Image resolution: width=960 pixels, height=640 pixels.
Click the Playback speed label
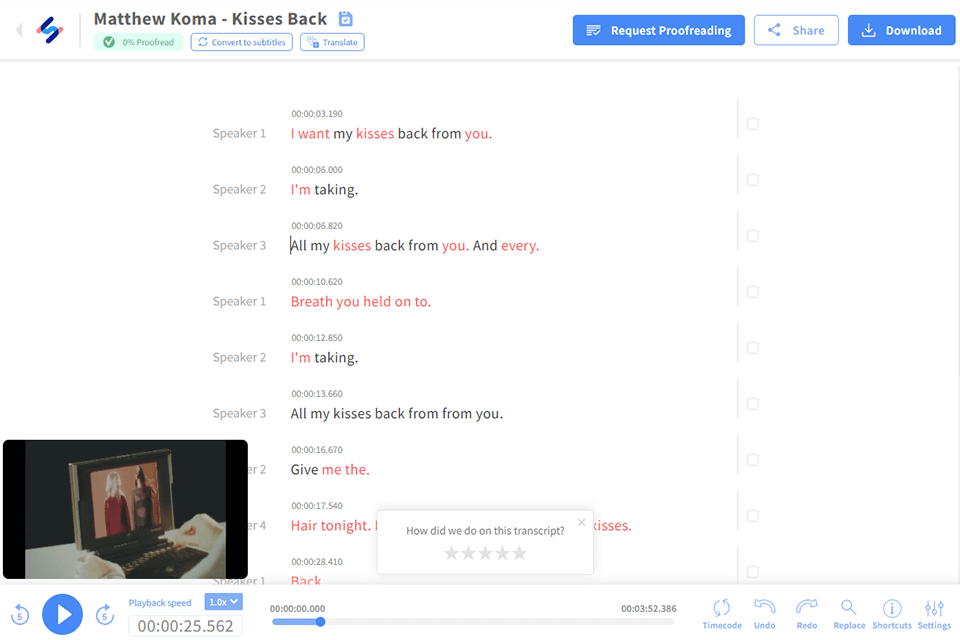point(160,603)
